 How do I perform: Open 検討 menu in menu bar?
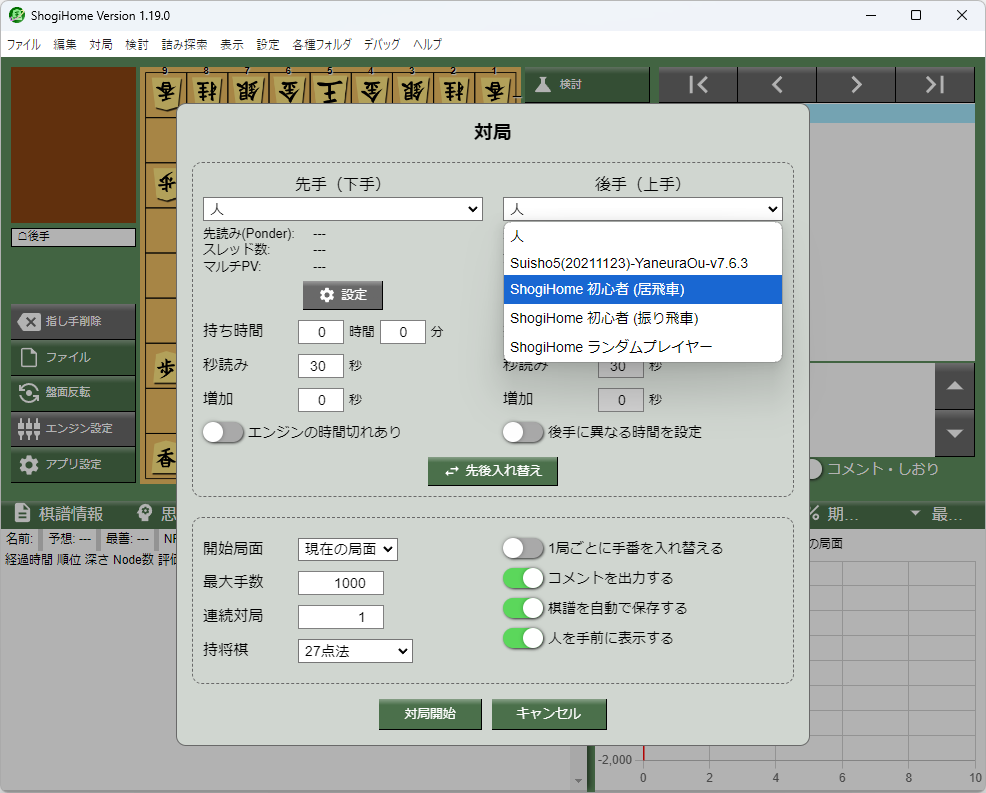[136, 45]
